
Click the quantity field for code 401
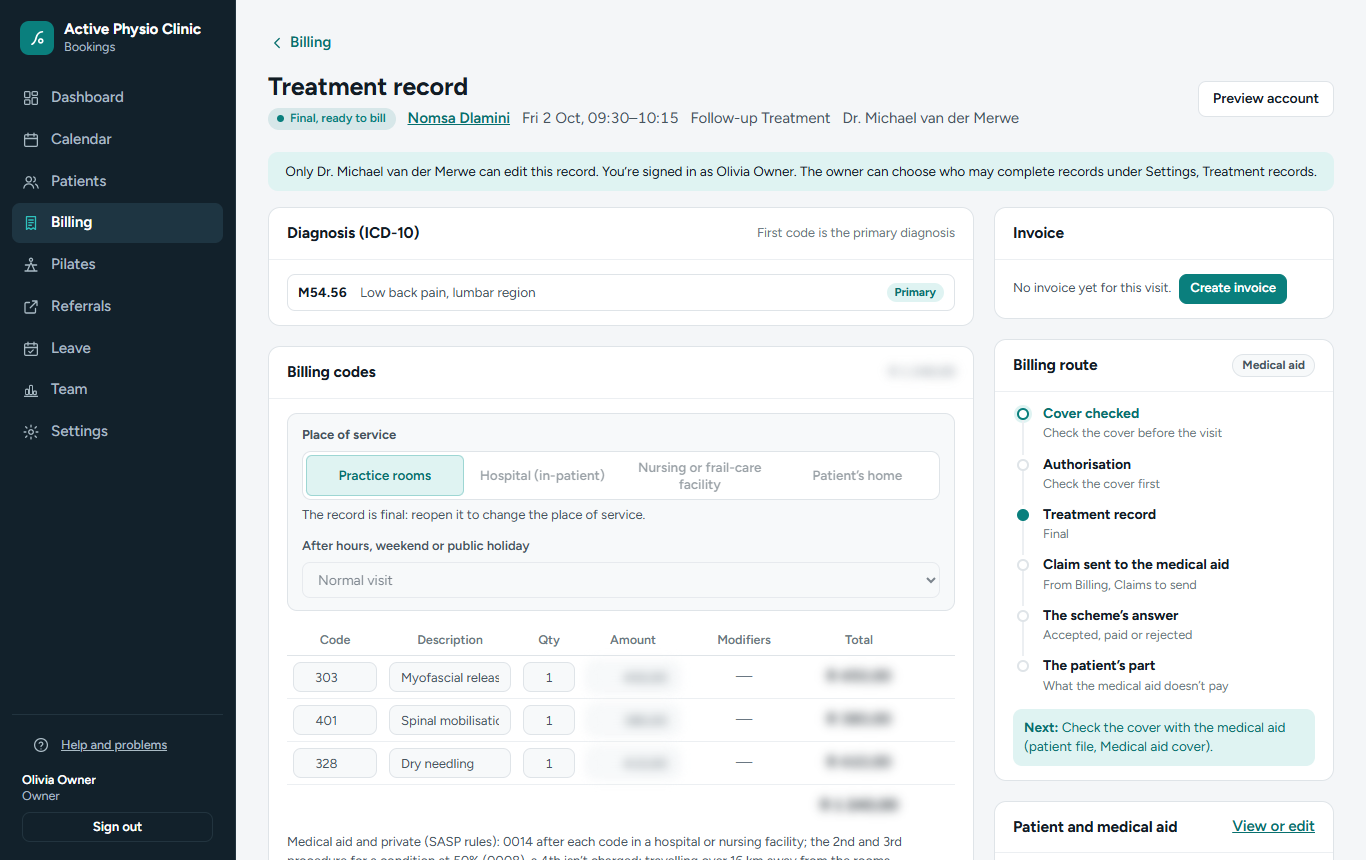click(x=549, y=721)
